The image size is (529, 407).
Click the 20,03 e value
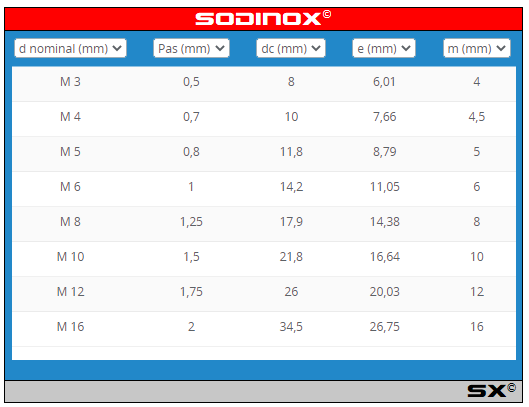384,292
